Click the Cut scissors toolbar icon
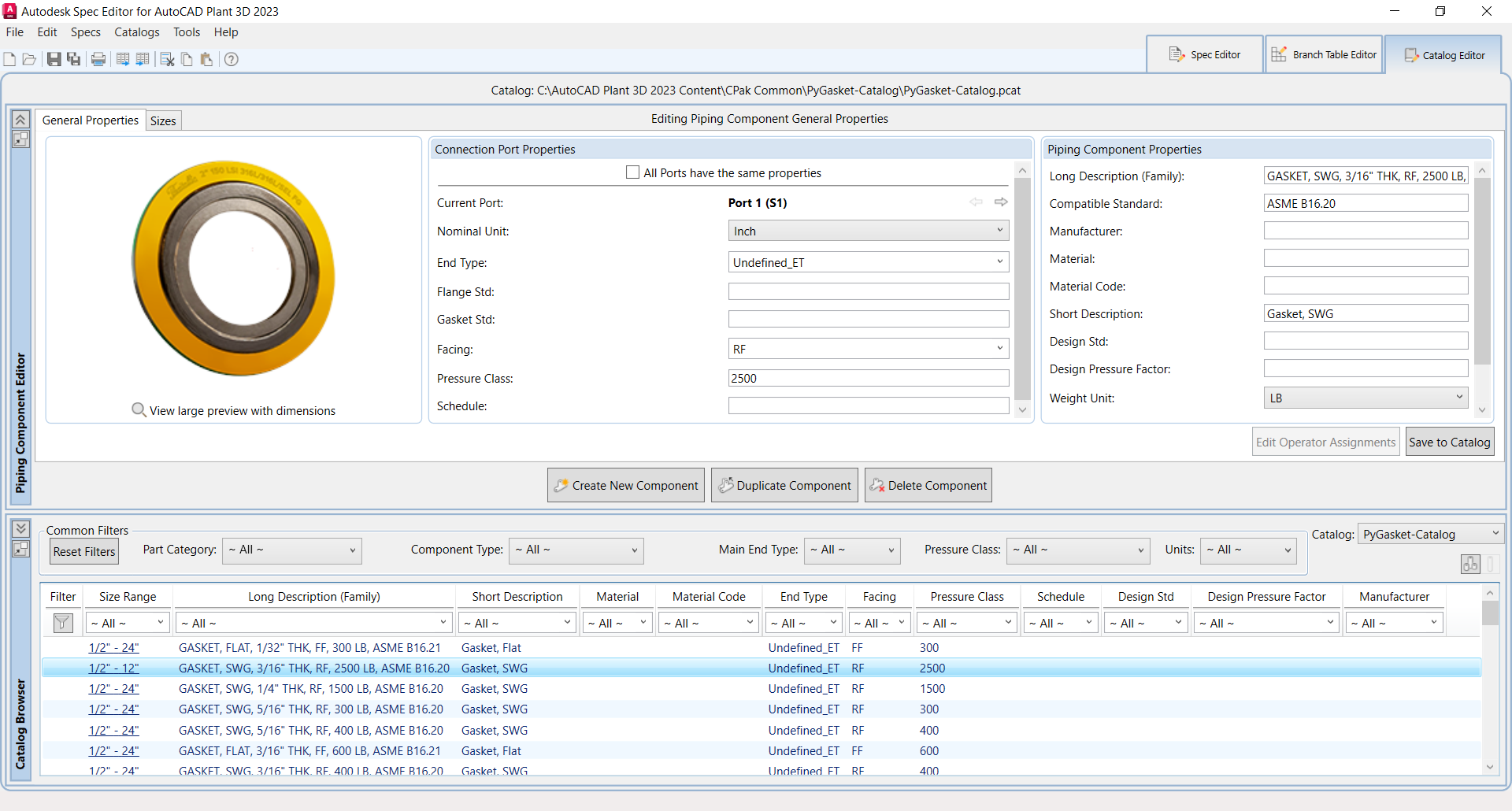Image resolution: width=1512 pixels, height=811 pixels. (x=167, y=59)
